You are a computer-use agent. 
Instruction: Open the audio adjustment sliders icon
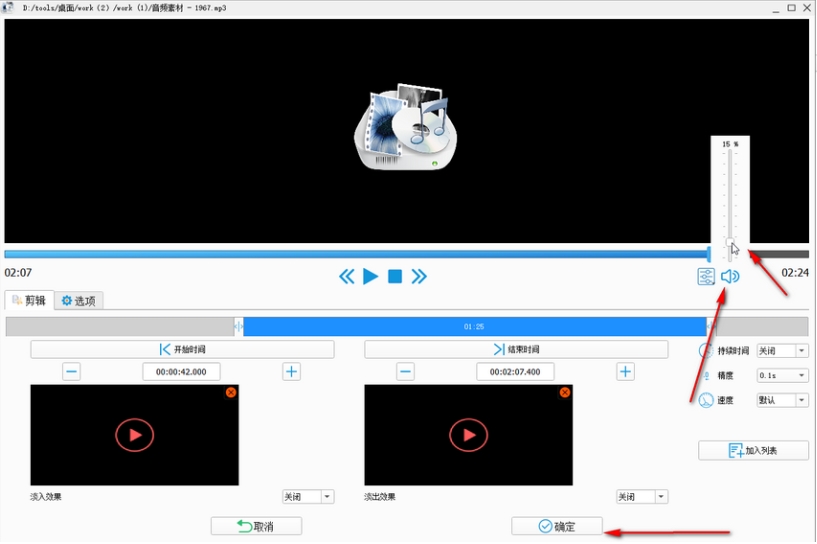click(x=706, y=276)
